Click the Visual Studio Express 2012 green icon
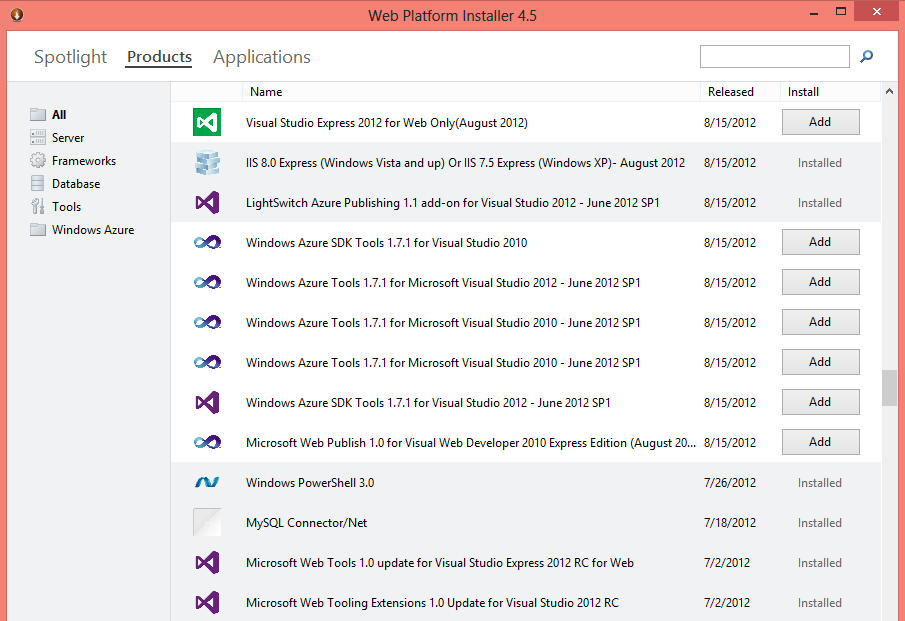The height and width of the screenshot is (621, 905). [207, 122]
